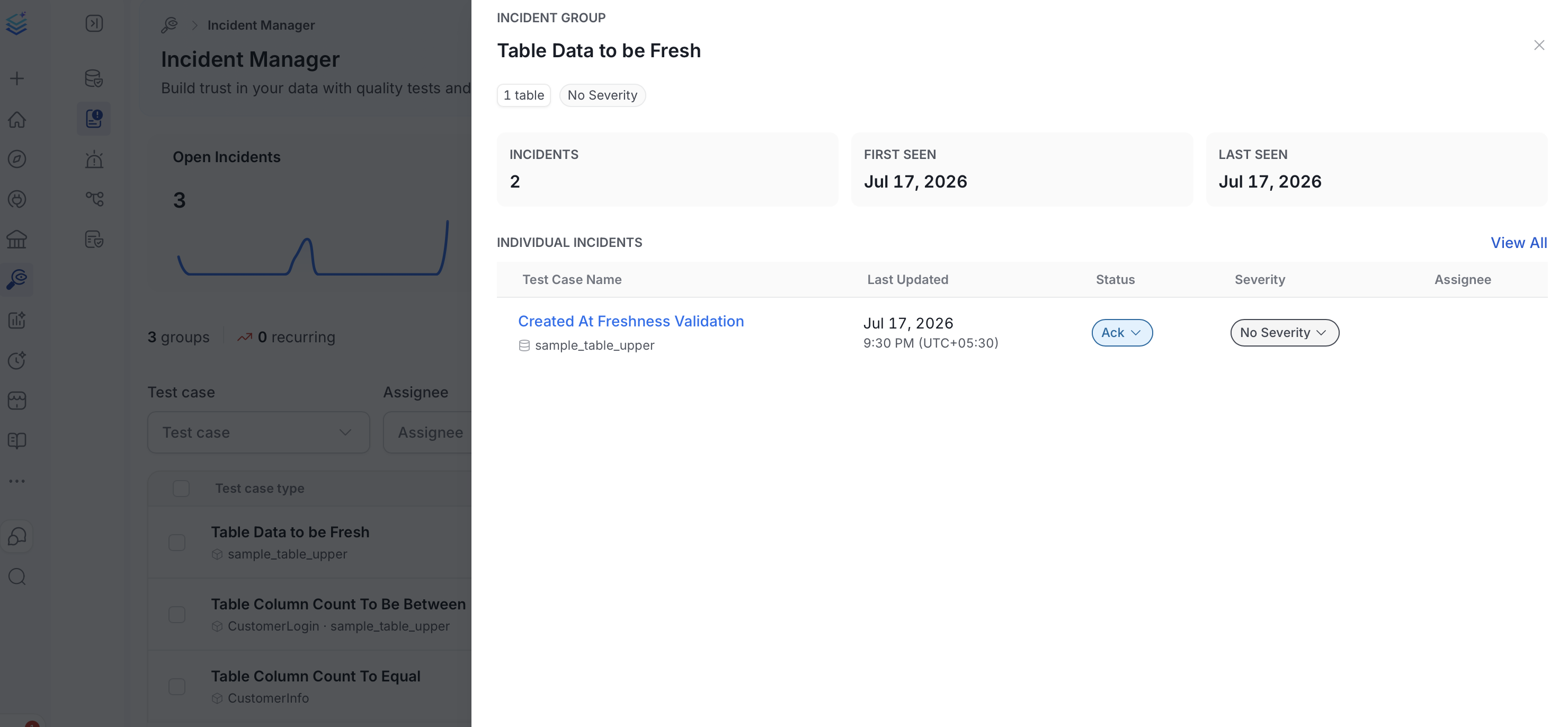Screen dimensions: 1568x727
Task: Open the scheduled clock icon in sidebar
Action: coord(17,360)
